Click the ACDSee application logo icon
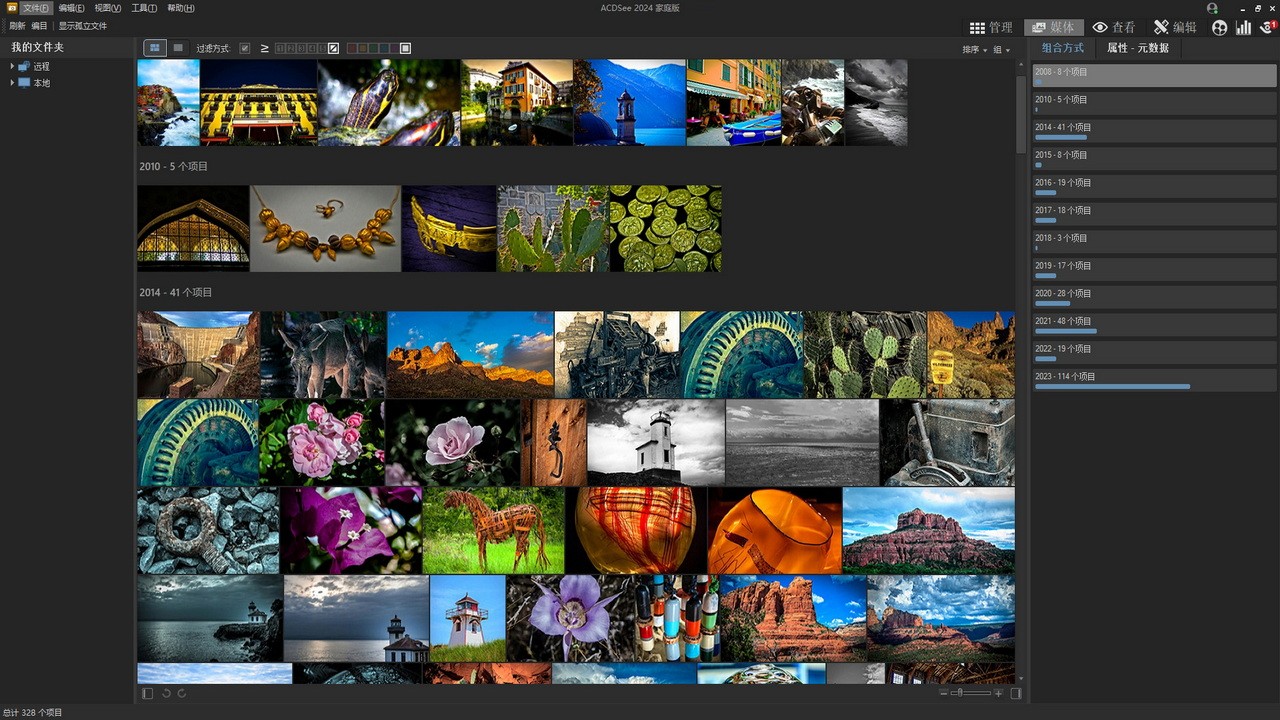 pos(11,8)
